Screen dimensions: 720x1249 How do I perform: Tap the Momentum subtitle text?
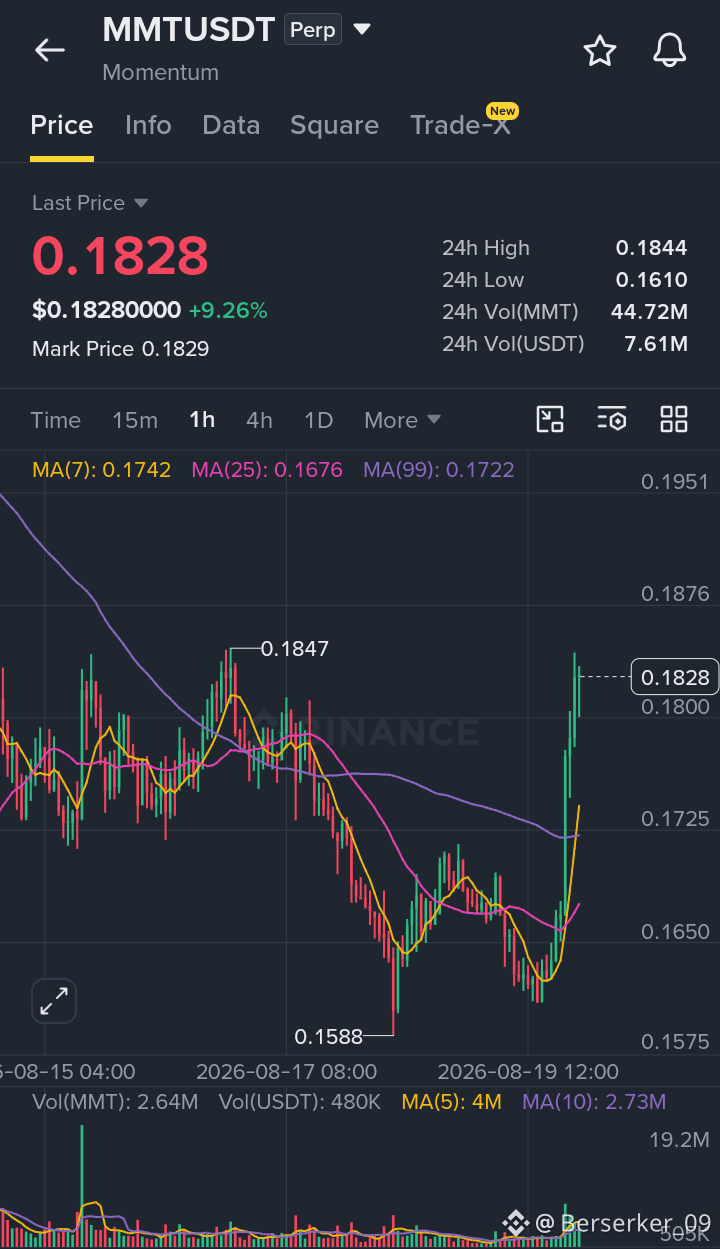(160, 72)
